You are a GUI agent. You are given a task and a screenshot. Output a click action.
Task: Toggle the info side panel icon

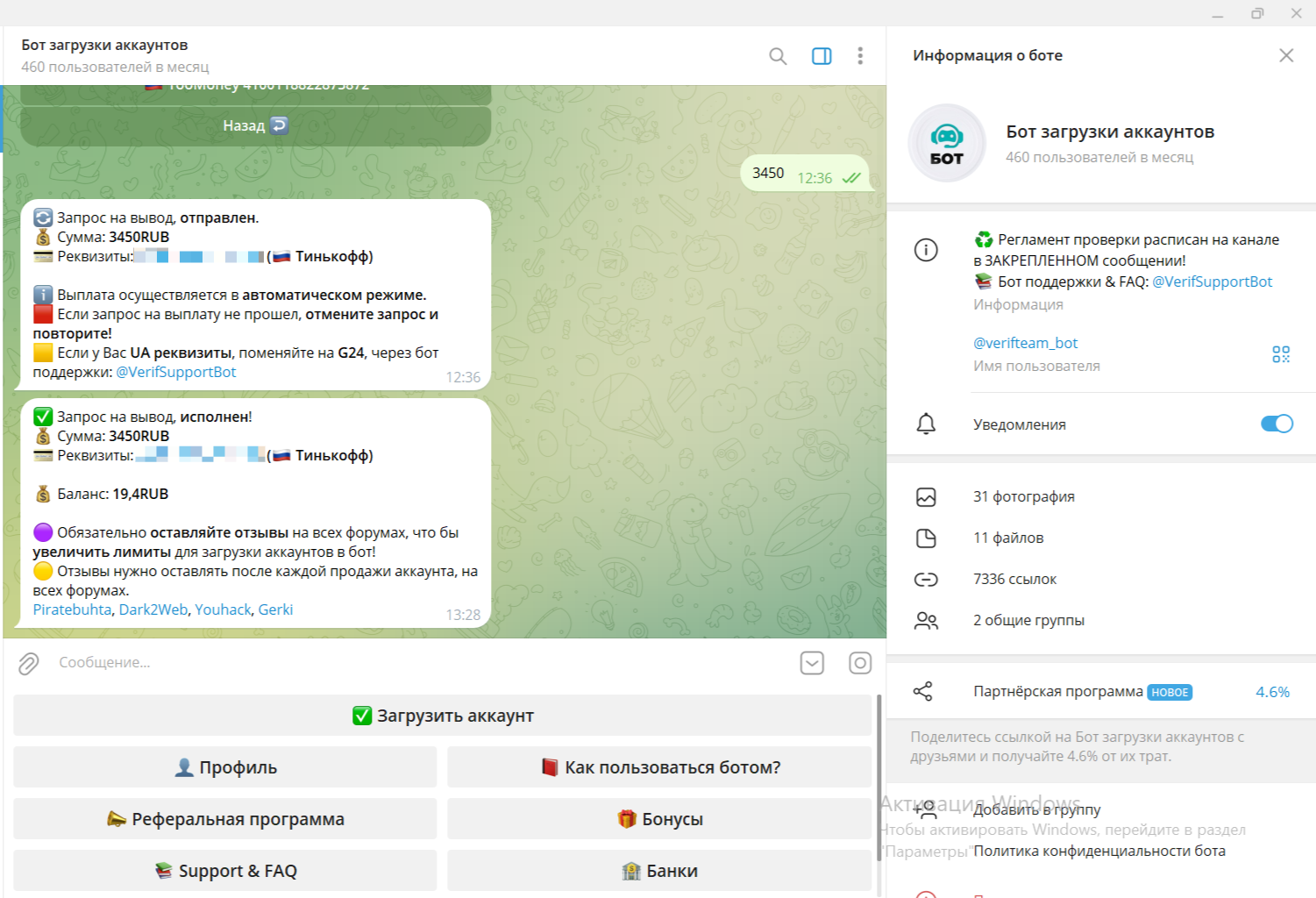(x=822, y=56)
